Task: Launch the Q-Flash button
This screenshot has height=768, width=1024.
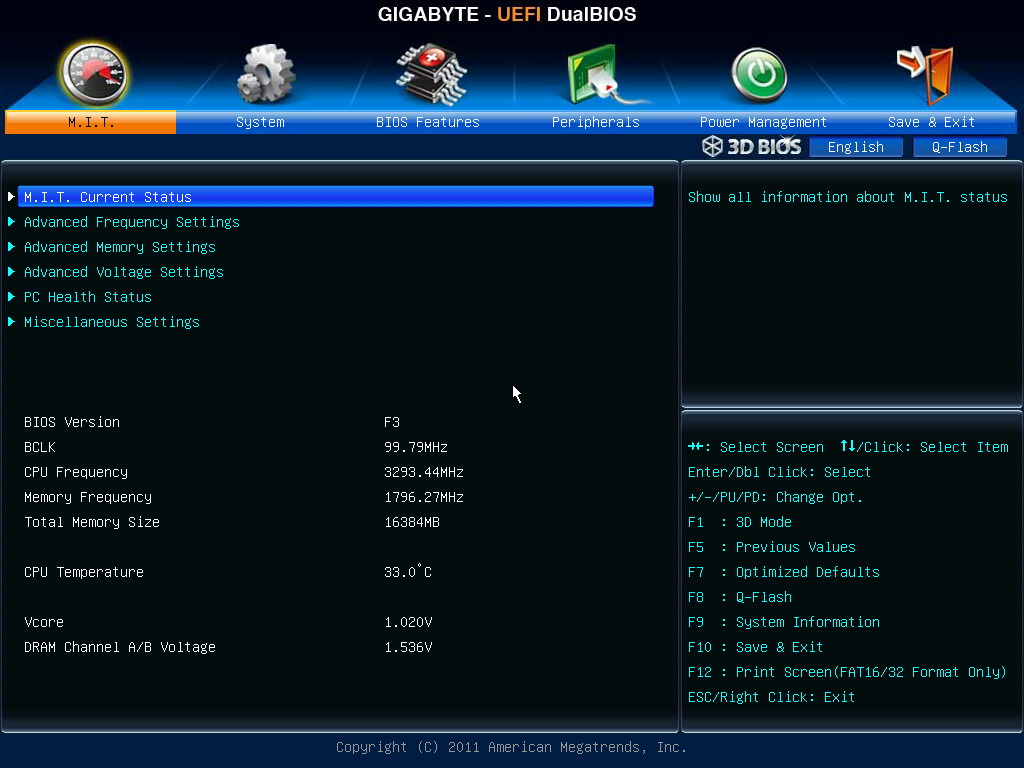Action: (x=959, y=147)
